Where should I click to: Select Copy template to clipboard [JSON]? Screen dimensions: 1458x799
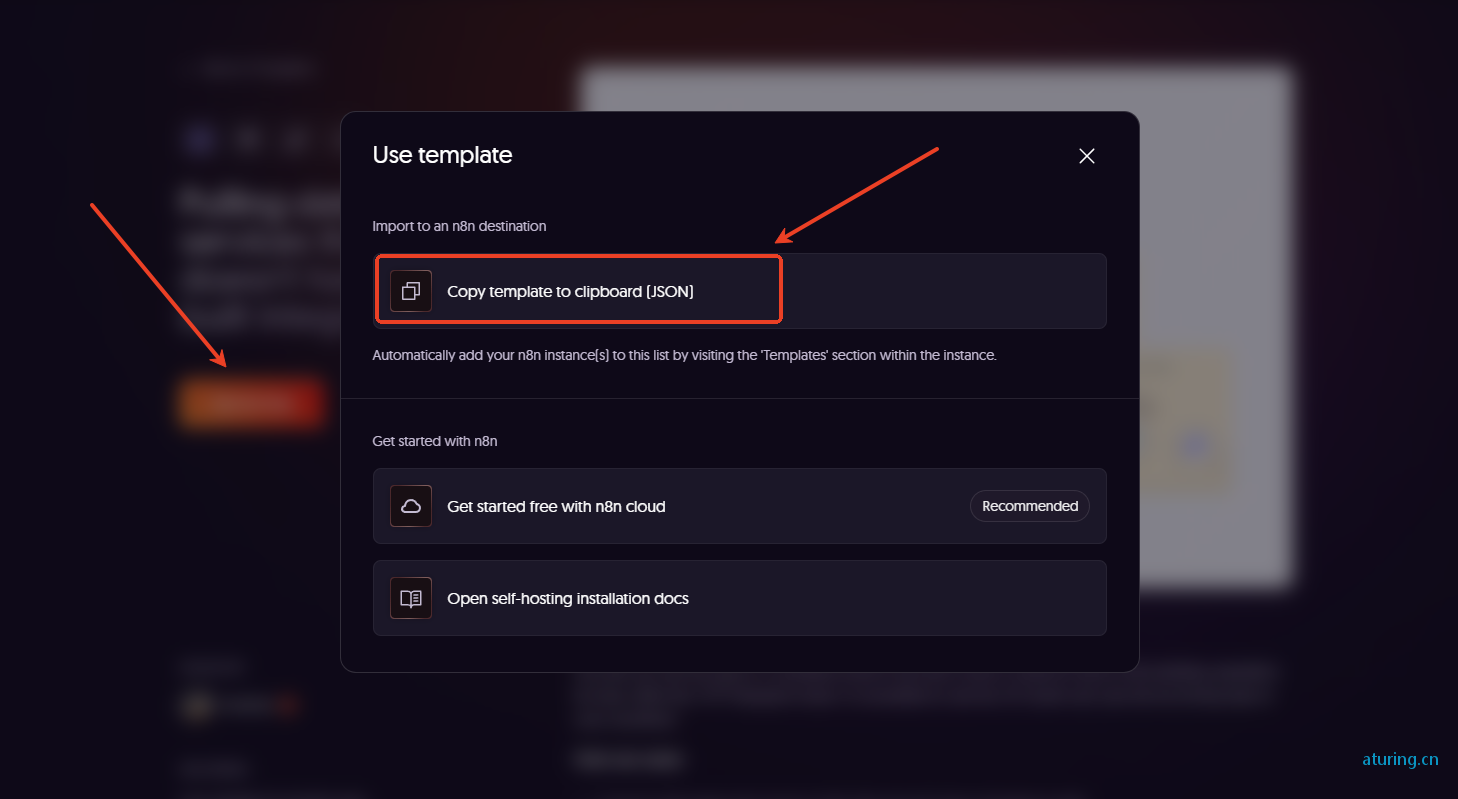(740, 291)
